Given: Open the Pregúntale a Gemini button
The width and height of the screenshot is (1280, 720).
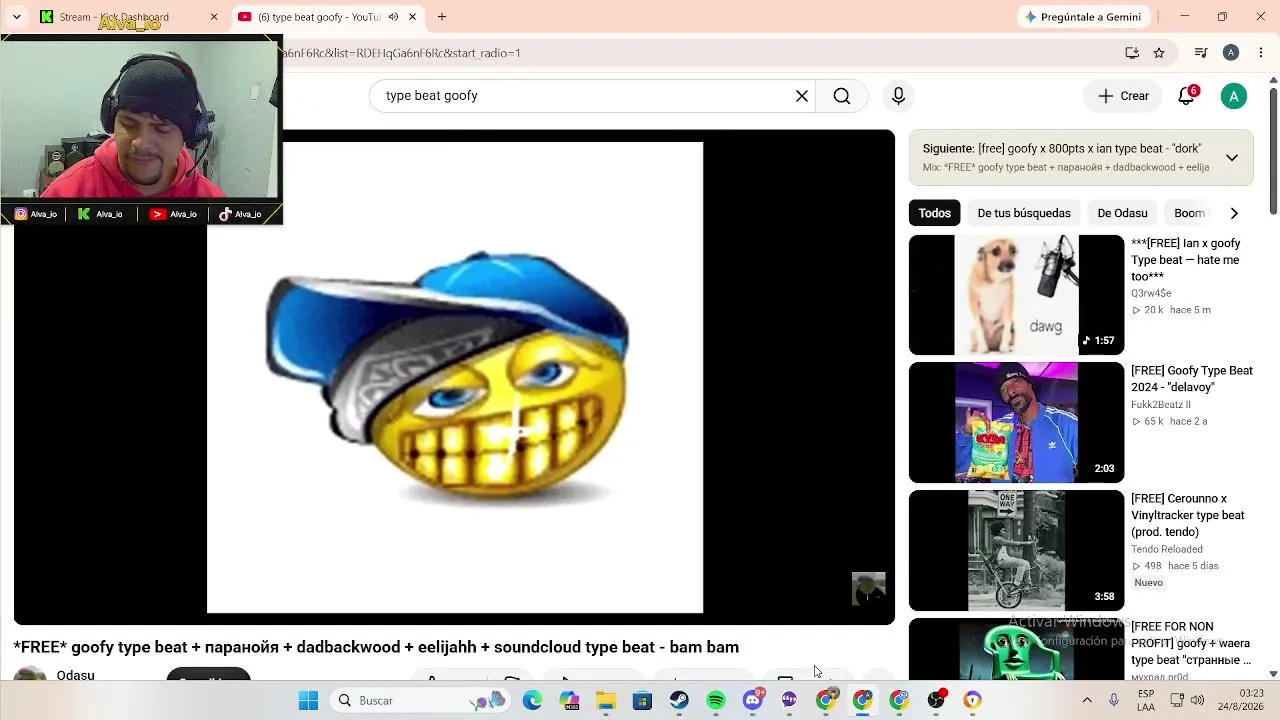Looking at the screenshot, I should coord(1083,17).
